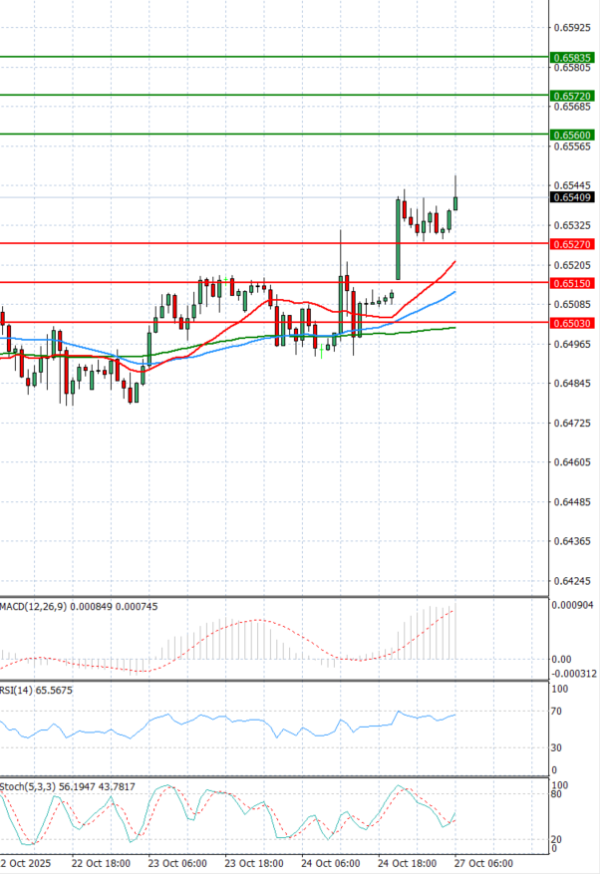Select the latest green candlestick on the chart
This screenshot has width=600, height=874.
click(456, 201)
